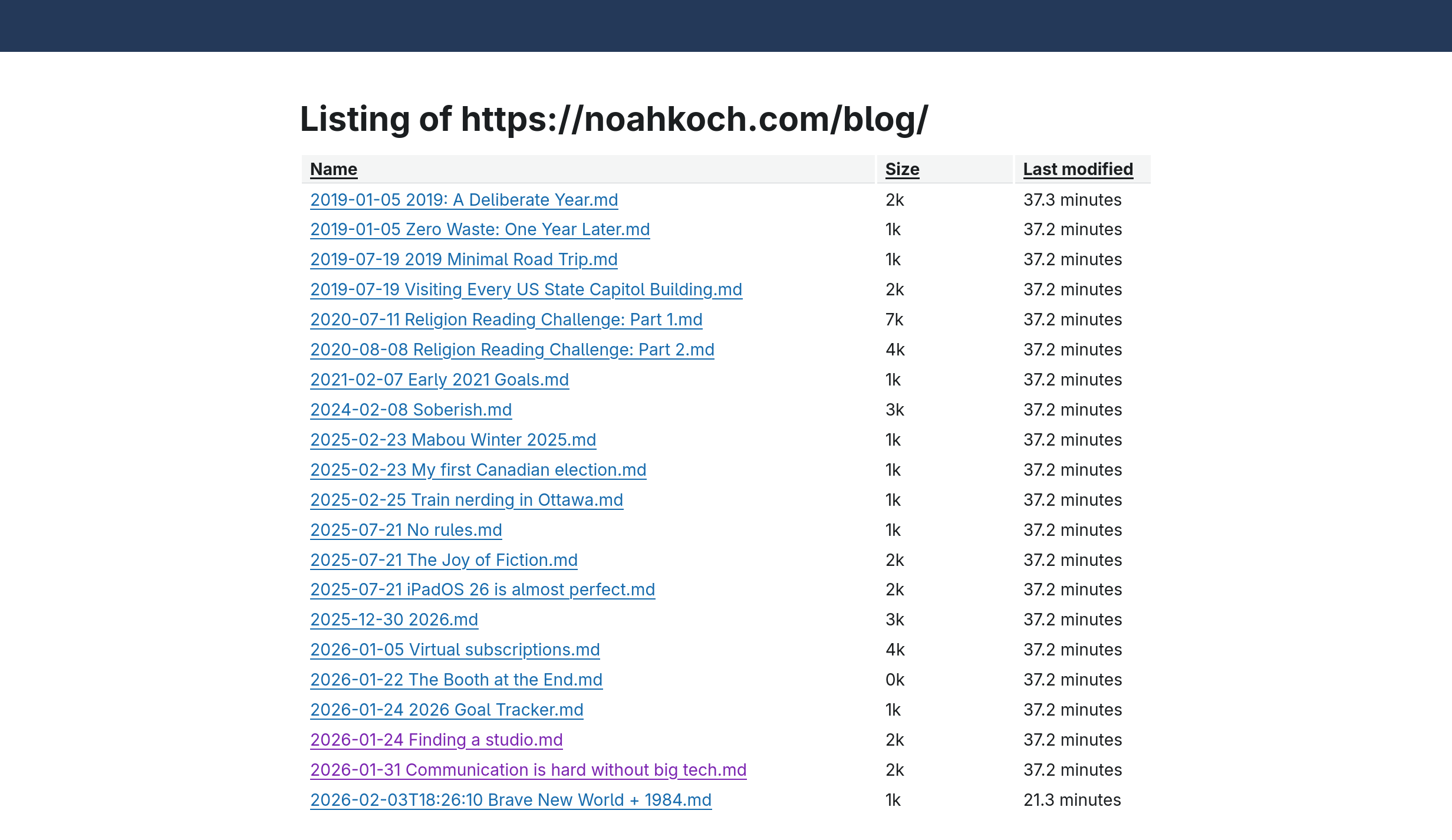Sort the listing by Size column
The image size is (1452, 840).
[902, 169]
